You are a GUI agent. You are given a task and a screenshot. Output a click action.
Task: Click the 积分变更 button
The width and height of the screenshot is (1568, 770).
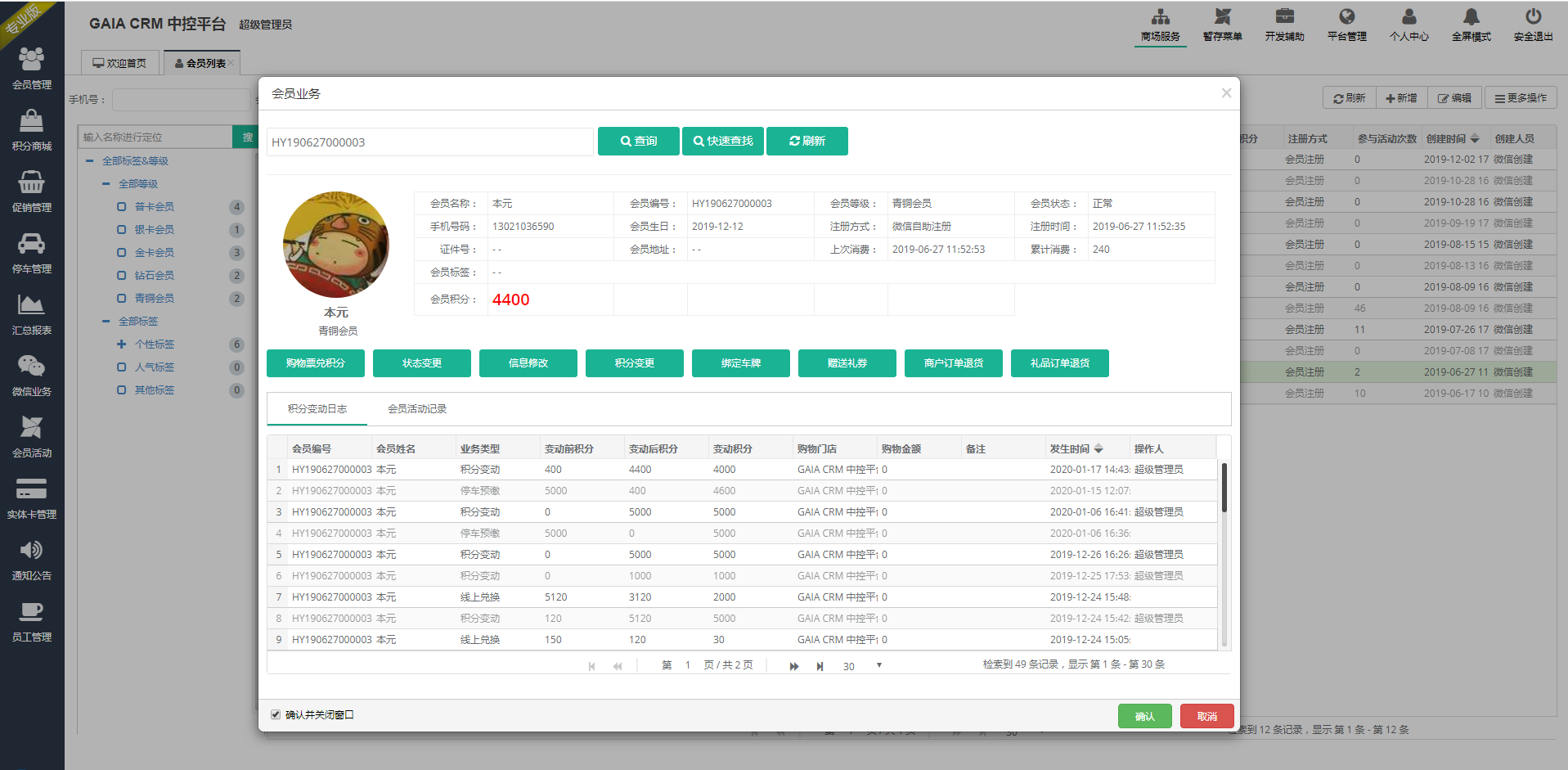[634, 363]
